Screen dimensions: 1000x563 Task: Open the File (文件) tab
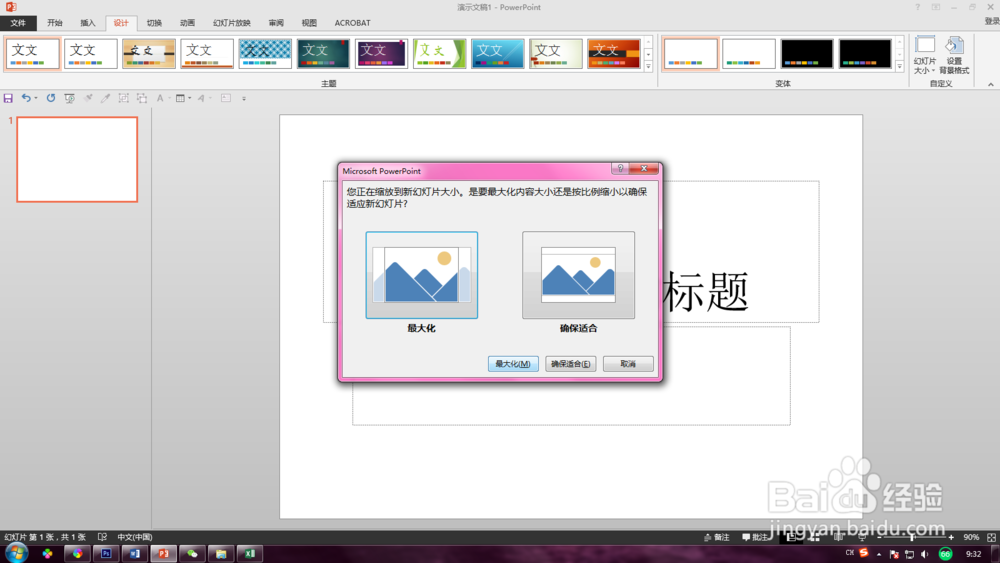(18, 23)
